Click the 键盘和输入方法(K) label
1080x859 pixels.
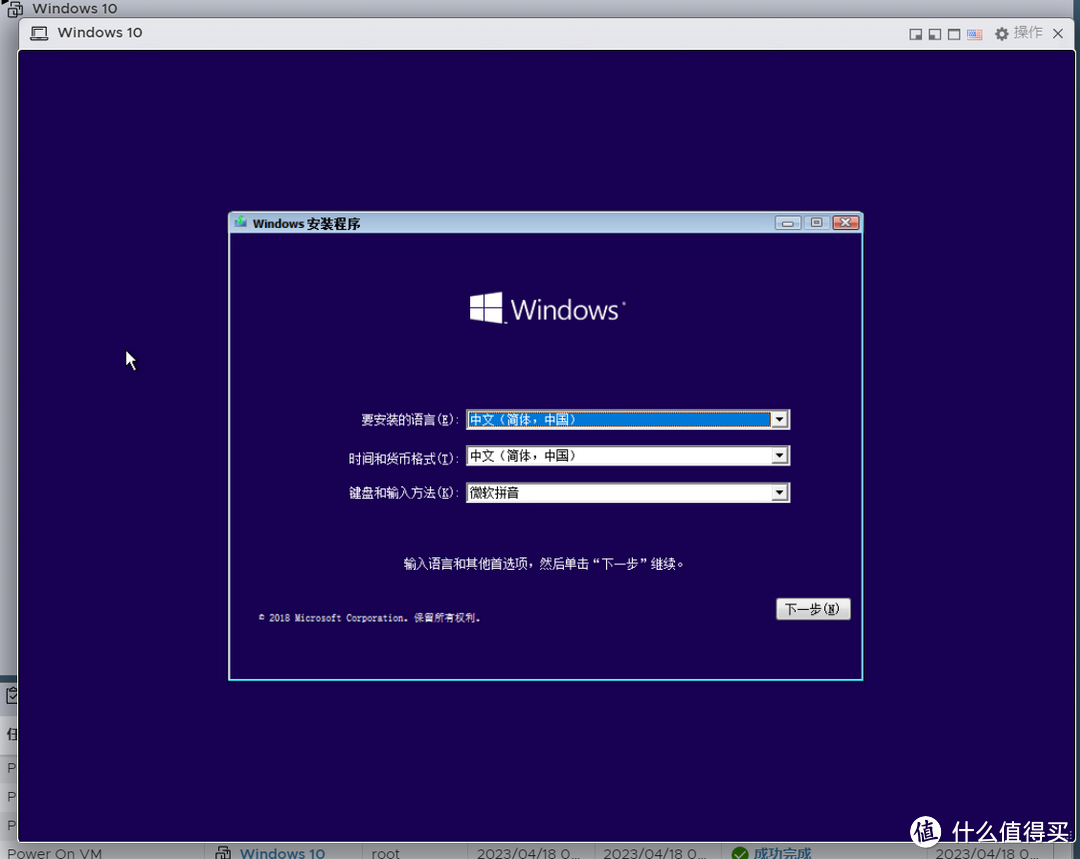[403, 493]
